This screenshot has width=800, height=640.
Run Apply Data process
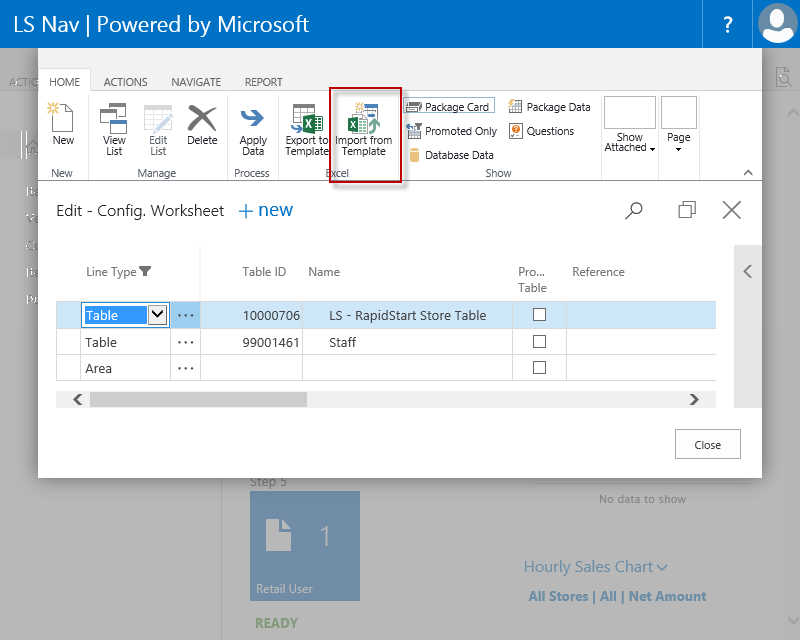[x=253, y=128]
